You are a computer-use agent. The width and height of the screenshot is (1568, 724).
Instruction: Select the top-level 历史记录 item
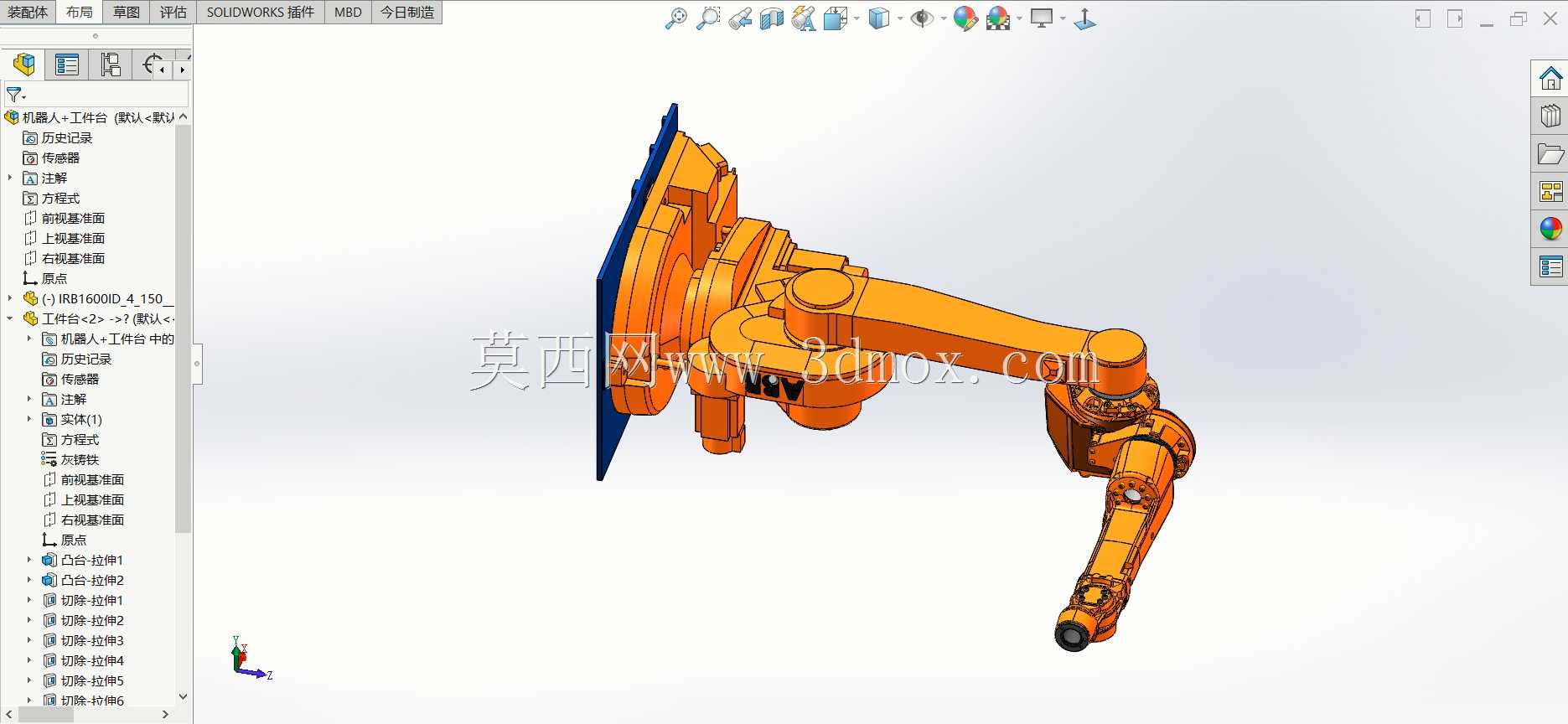pos(57,137)
